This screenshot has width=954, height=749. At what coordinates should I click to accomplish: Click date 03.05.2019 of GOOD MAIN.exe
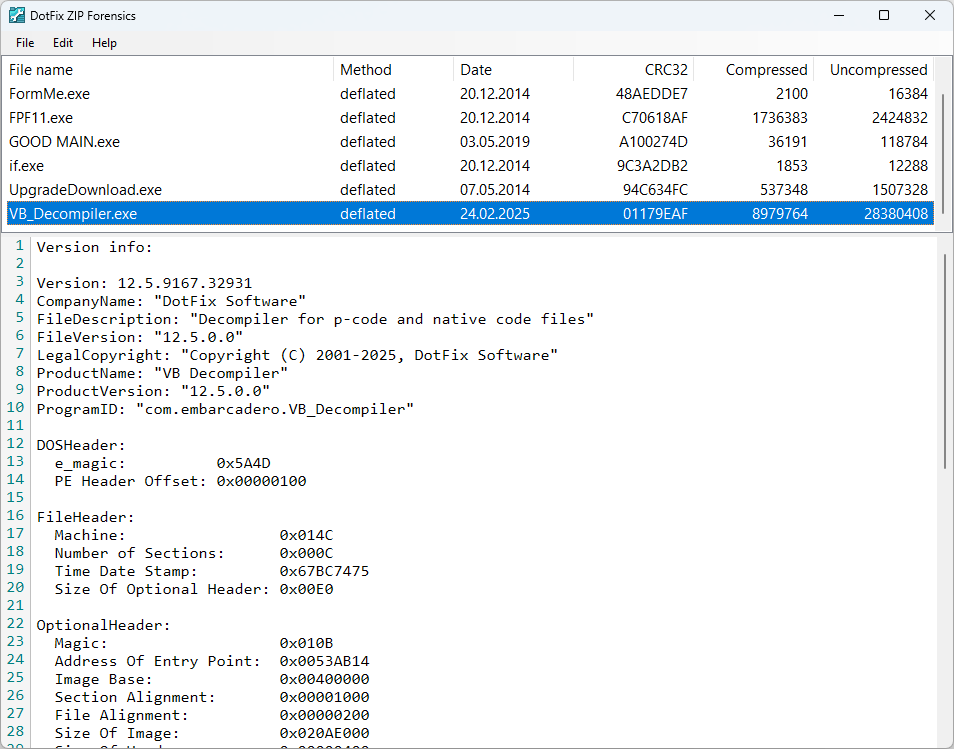click(495, 142)
